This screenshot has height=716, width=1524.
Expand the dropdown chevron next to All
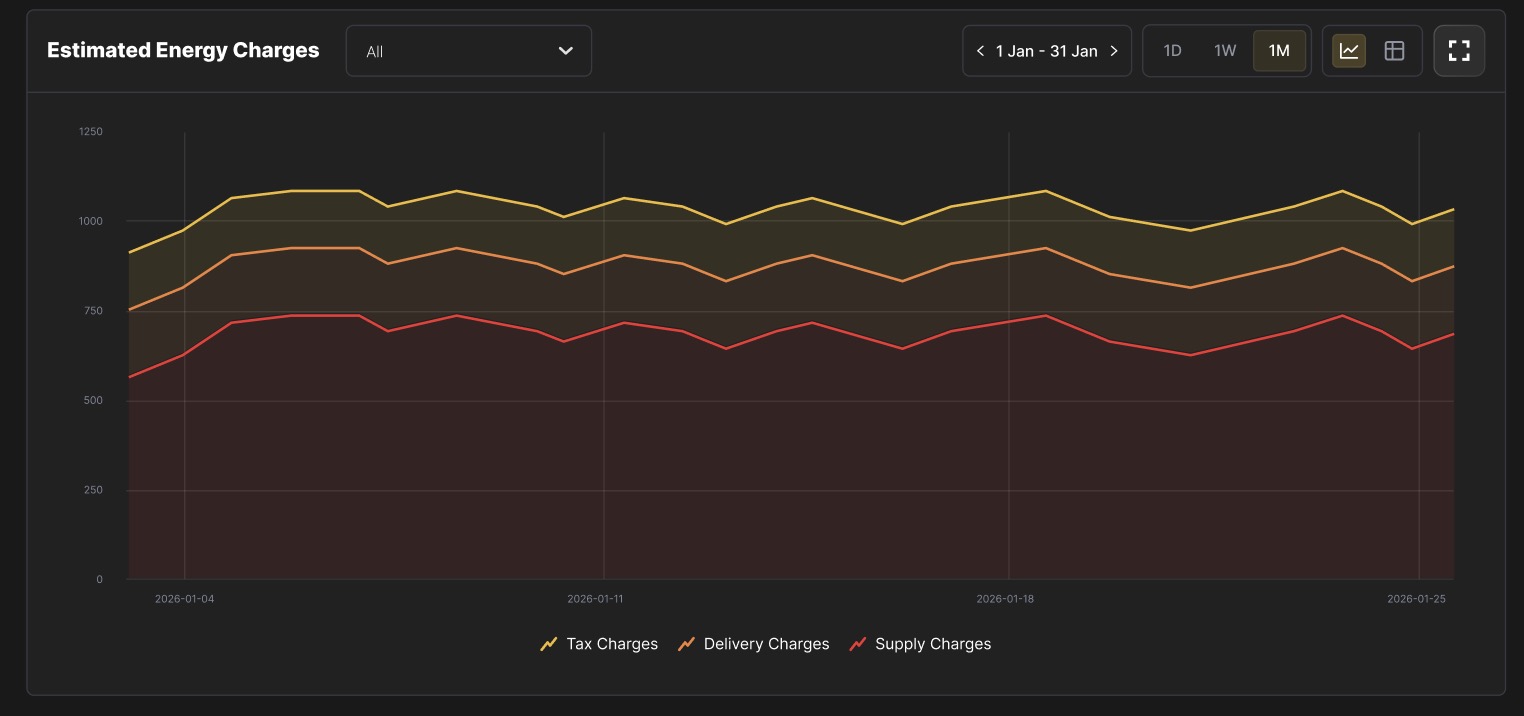pyautogui.click(x=566, y=51)
